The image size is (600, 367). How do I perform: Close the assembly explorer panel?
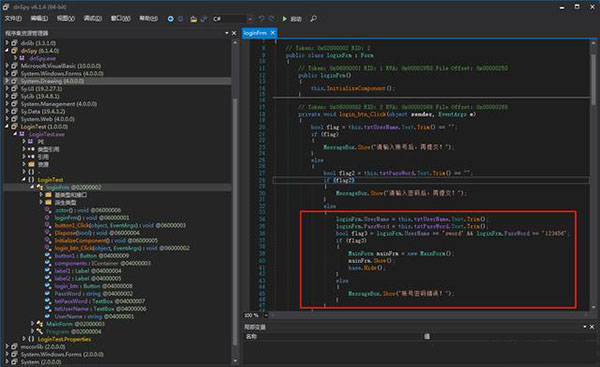tap(234, 33)
